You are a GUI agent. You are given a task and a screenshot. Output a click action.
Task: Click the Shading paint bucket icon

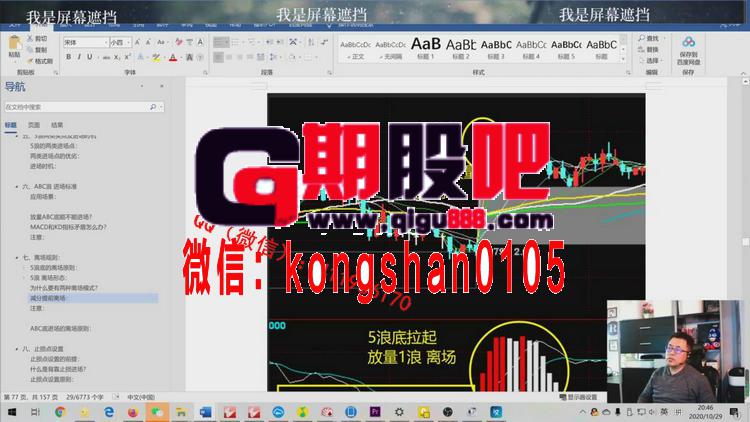click(x=292, y=57)
